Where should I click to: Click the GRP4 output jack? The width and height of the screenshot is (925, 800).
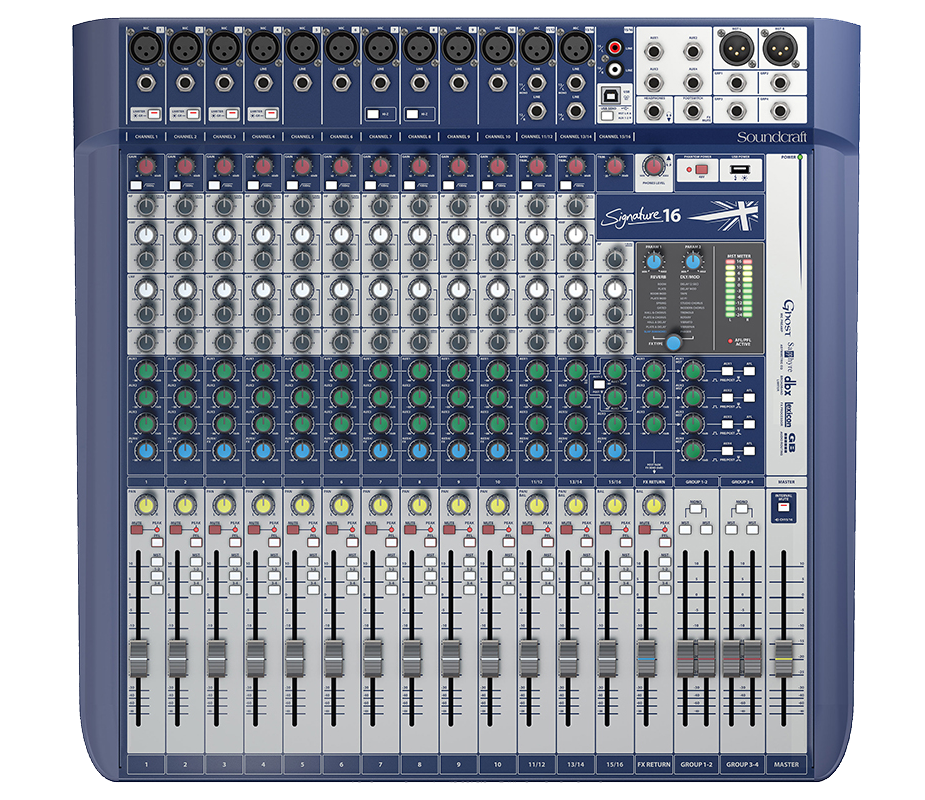[779, 111]
